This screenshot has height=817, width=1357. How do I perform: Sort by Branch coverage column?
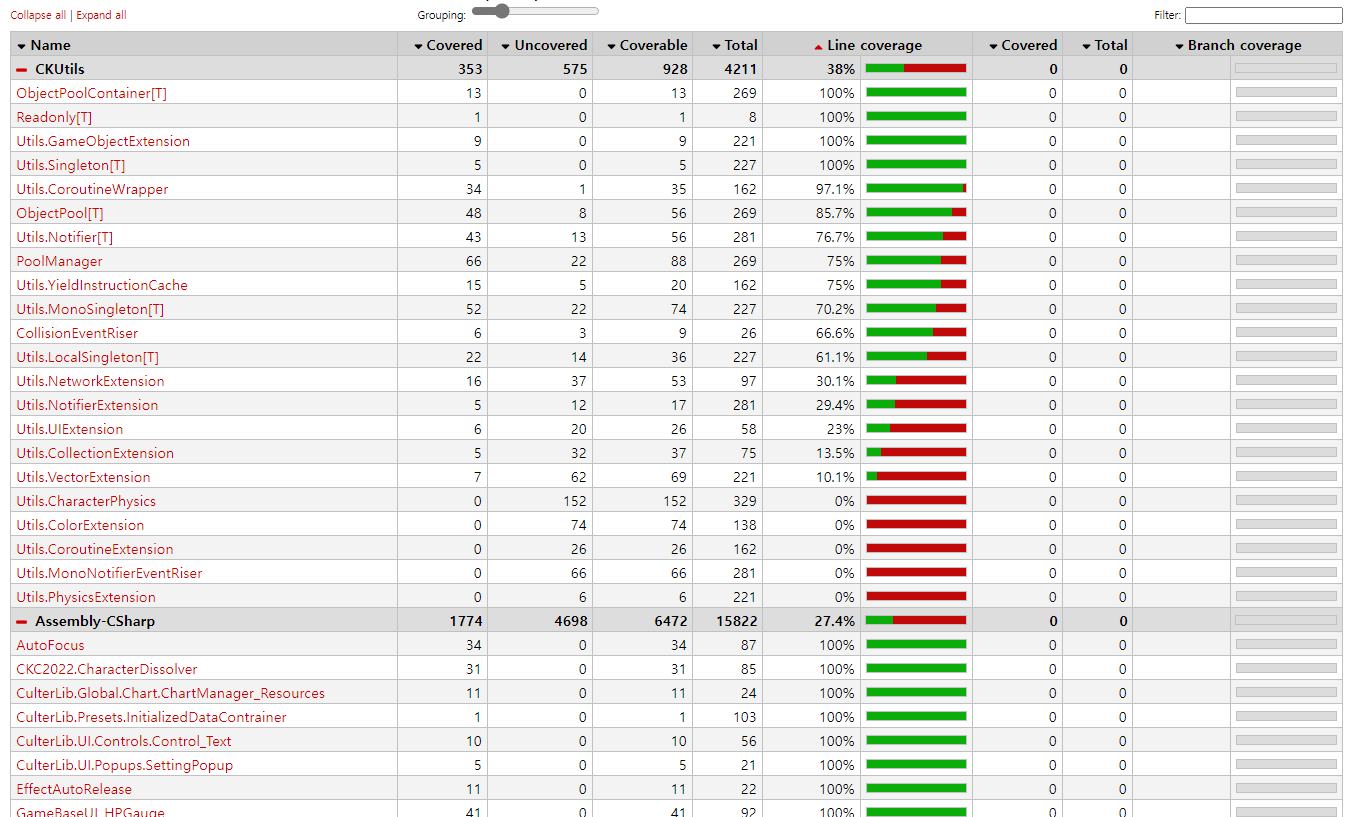click(x=1238, y=45)
